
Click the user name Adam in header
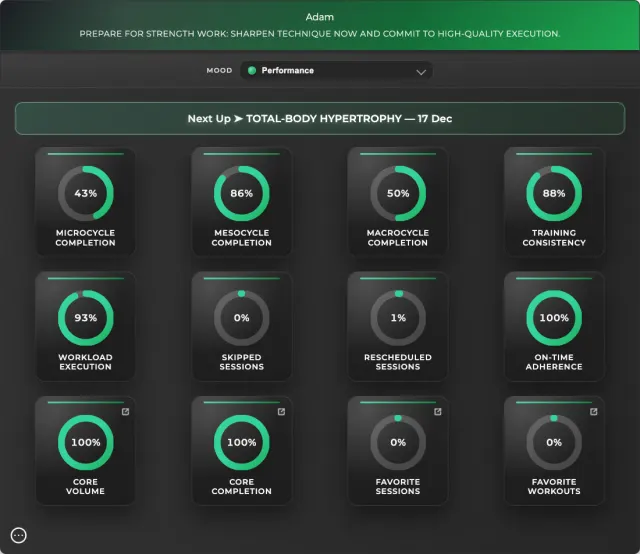320,17
